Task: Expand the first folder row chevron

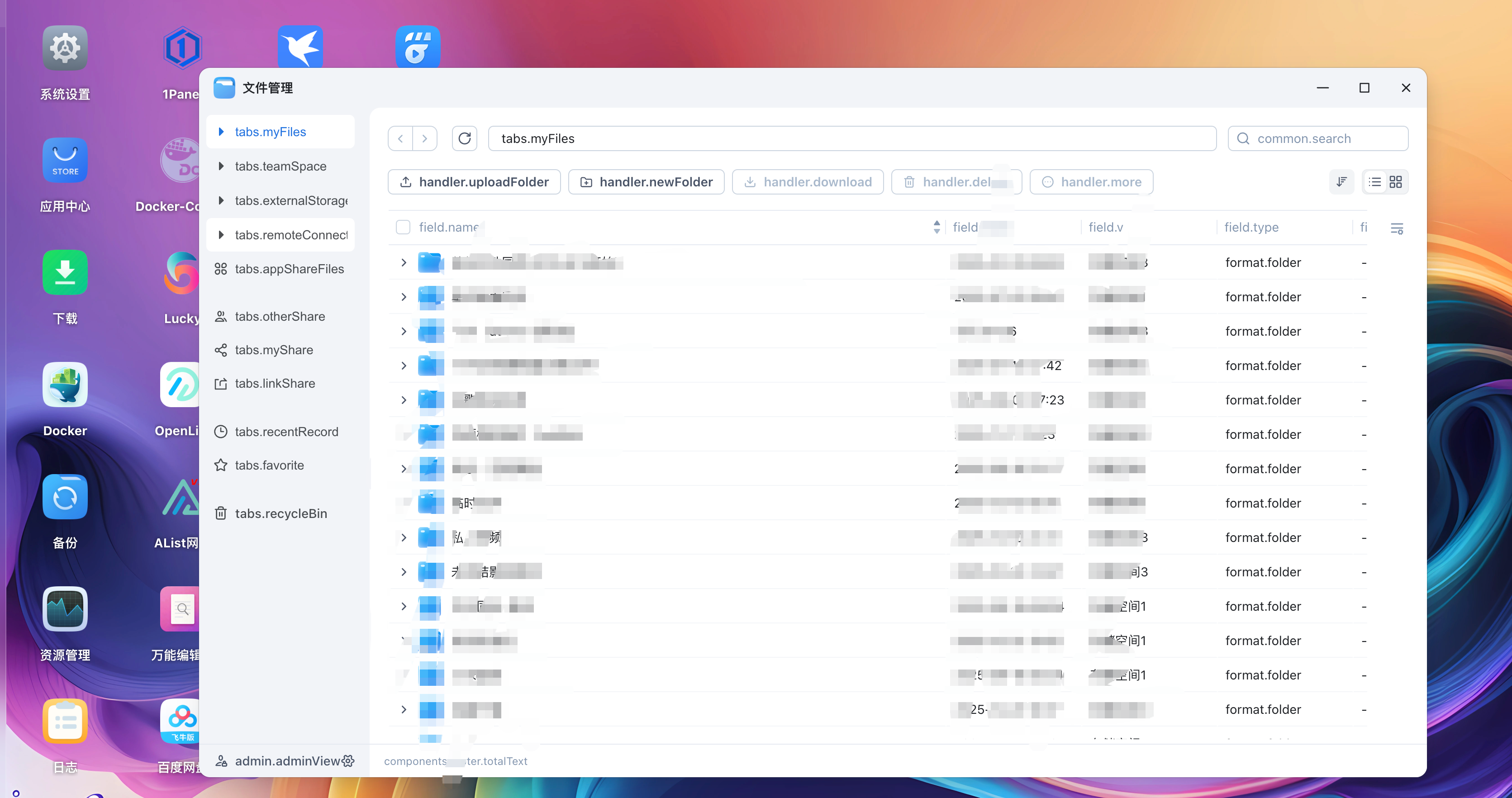Action: (x=403, y=262)
